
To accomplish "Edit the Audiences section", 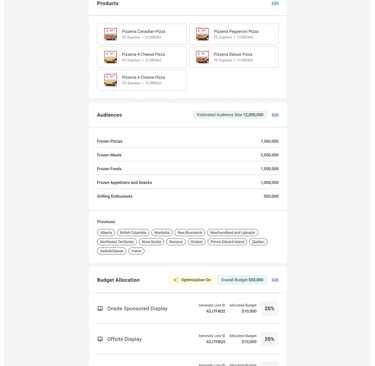I will [275, 115].
